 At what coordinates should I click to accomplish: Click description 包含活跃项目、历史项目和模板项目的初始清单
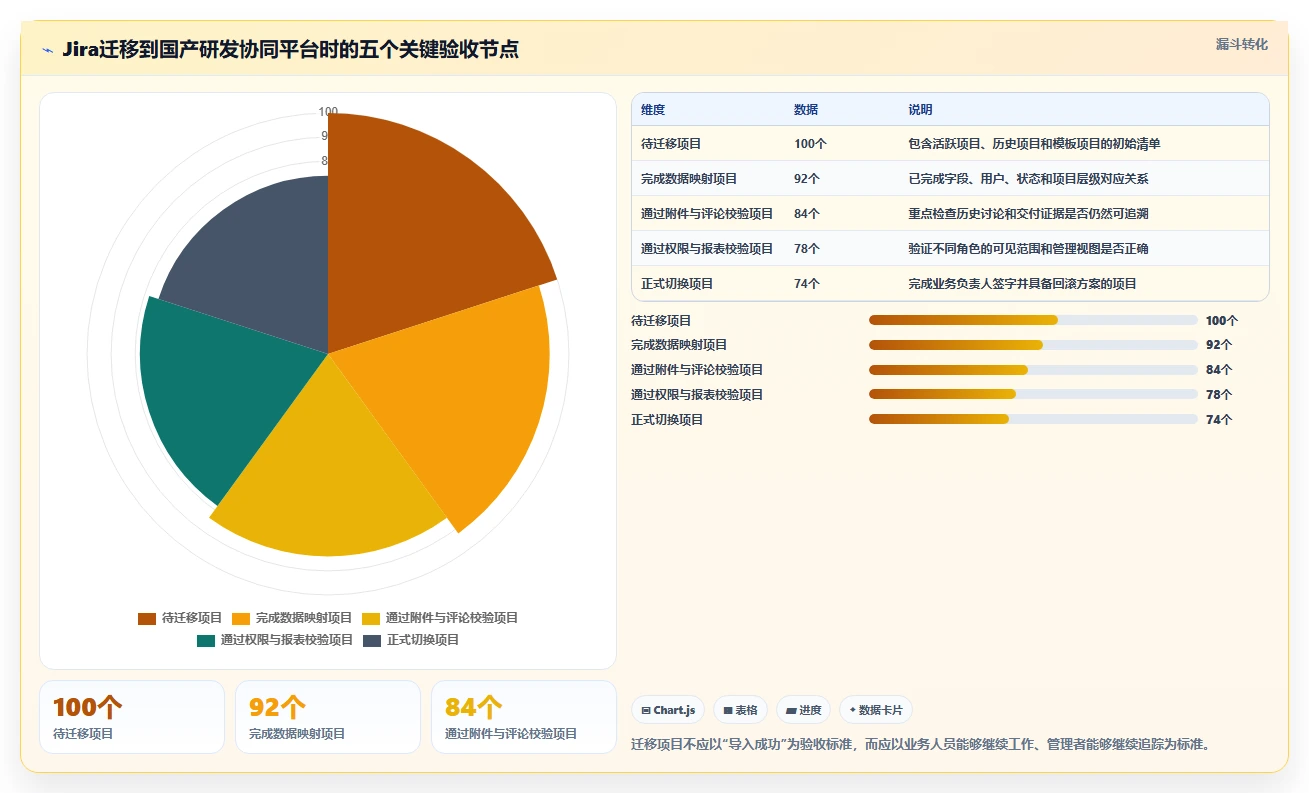(1034, 144)
